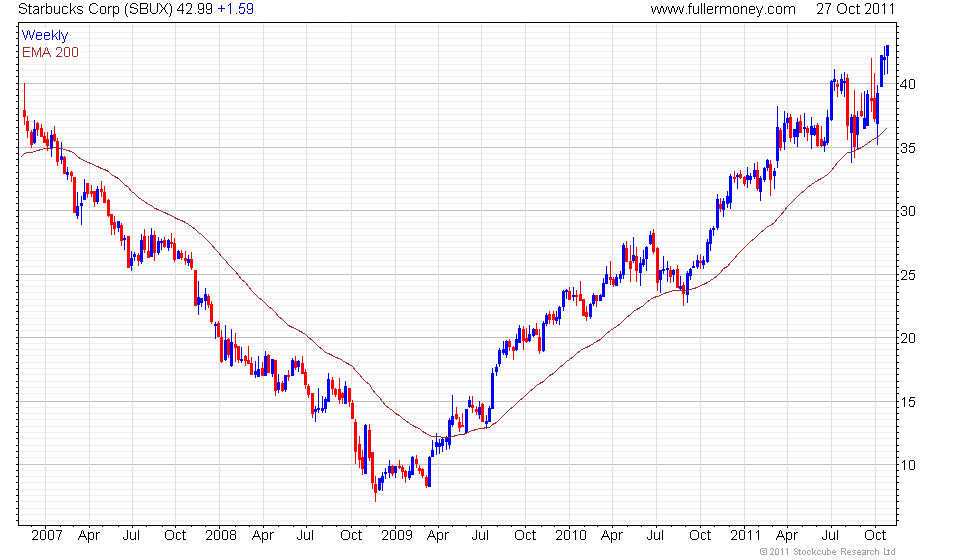Select the EMA 200 legend label
Image resolution: width=980 pixels, height=560 pixels.
coord(51,52)
